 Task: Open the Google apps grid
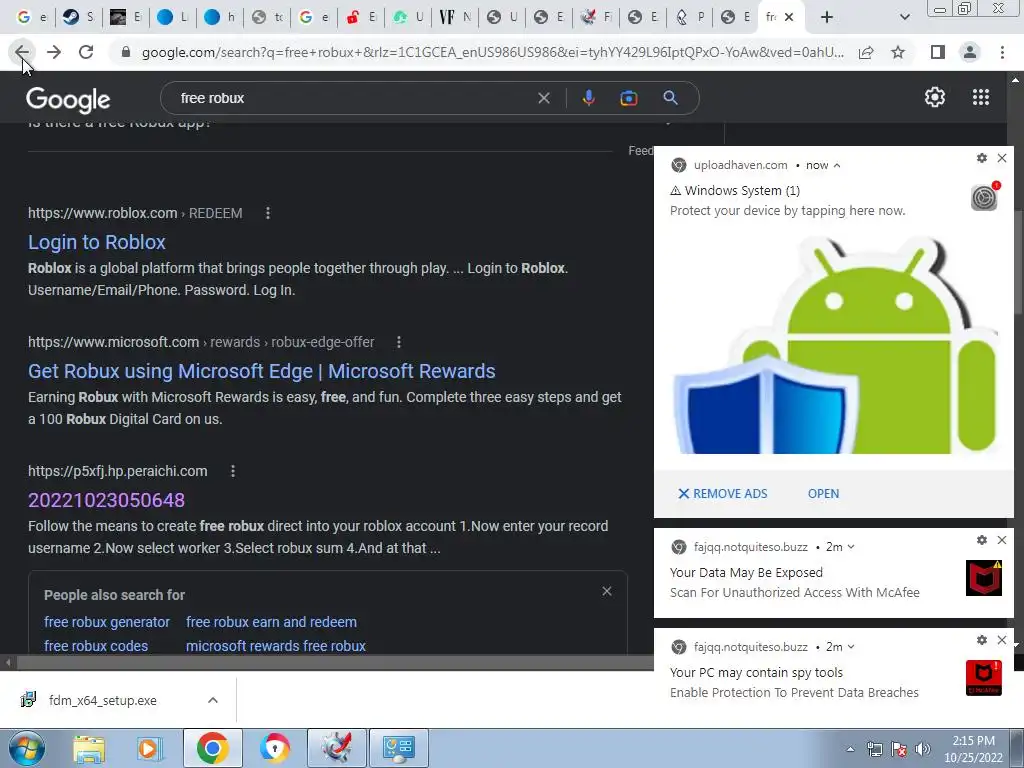tap(980, 97)
